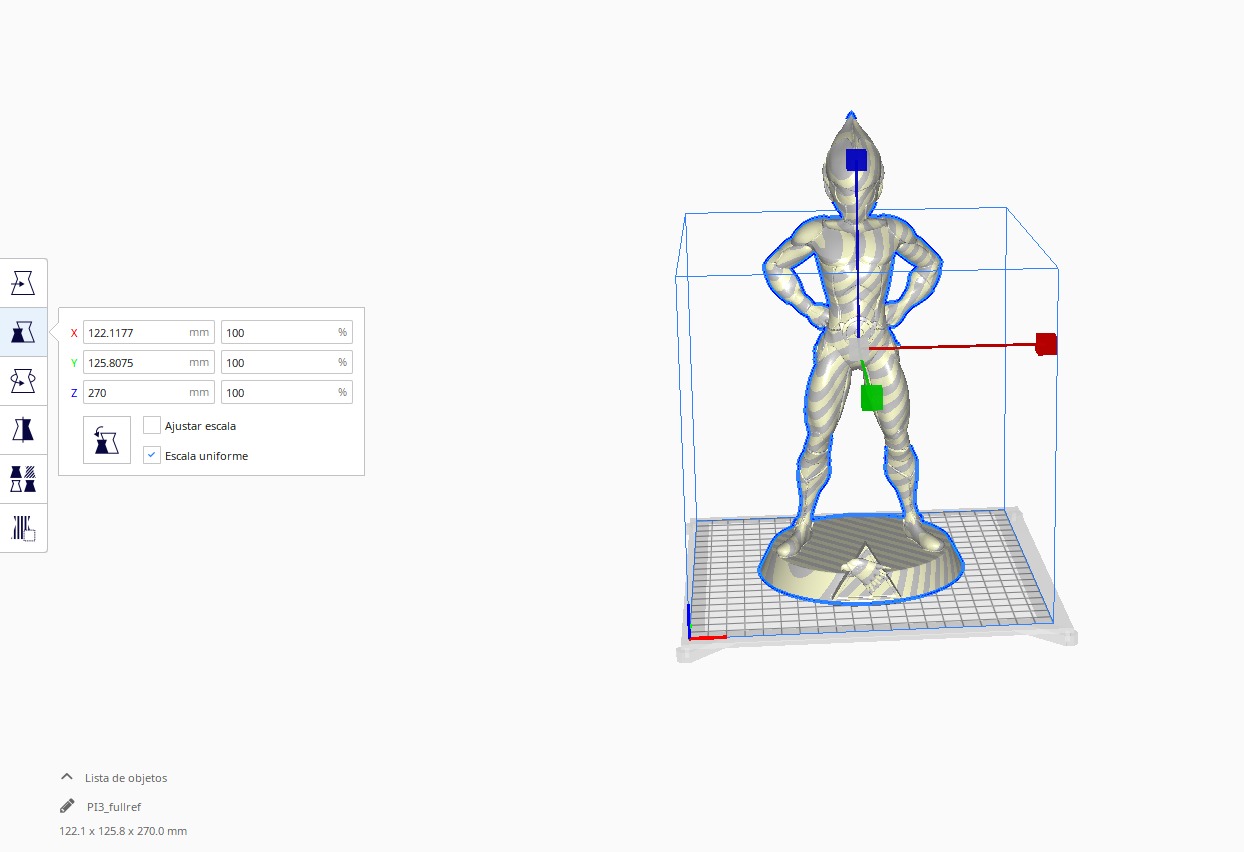Select the Move tool in left toolbar
This screenshot has width=1244, height=852.
coord(23,283)
